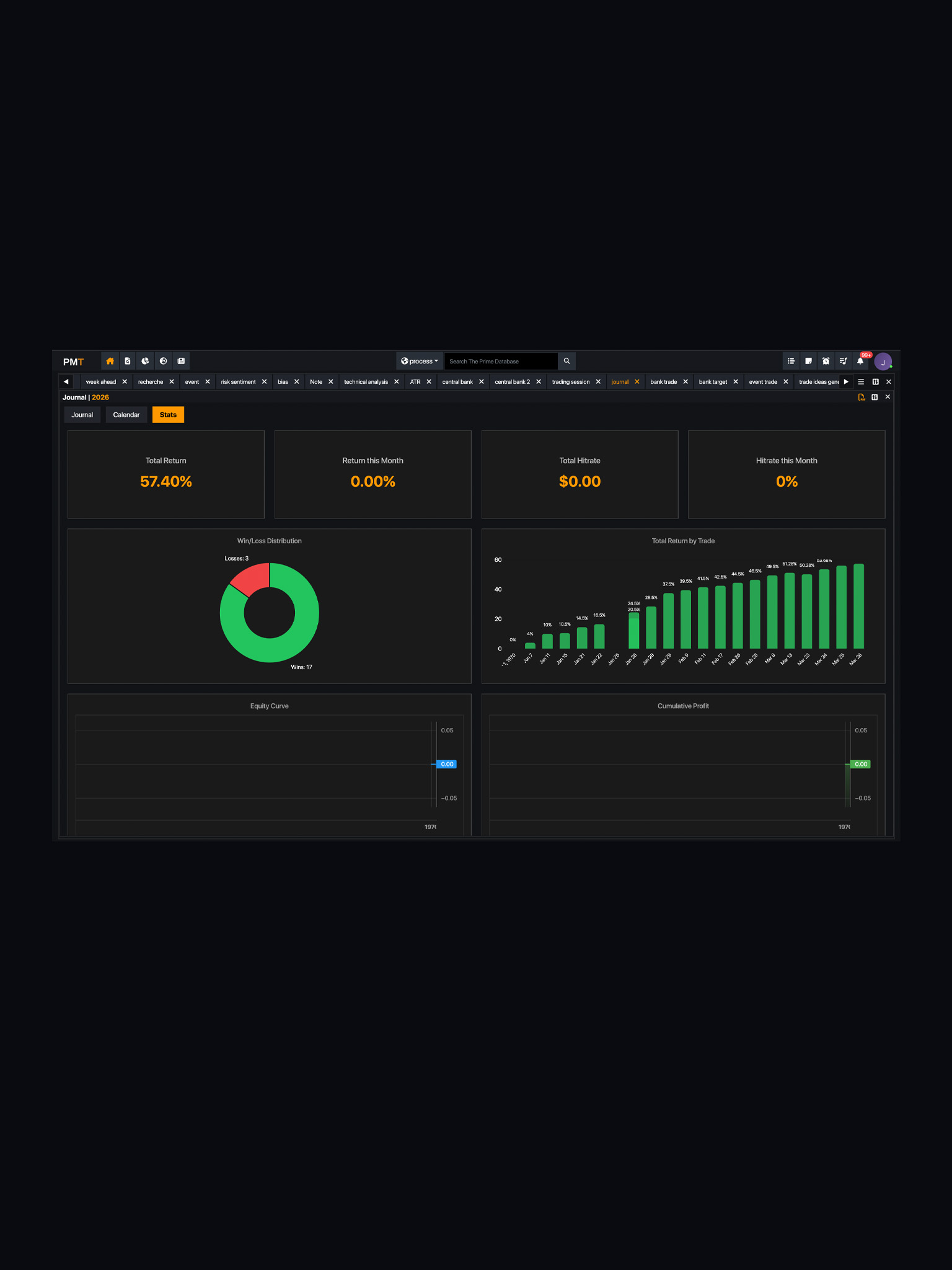Select the globe icon in top toolbar
The image size is (952, 1270).
click(x=163, y=361)
